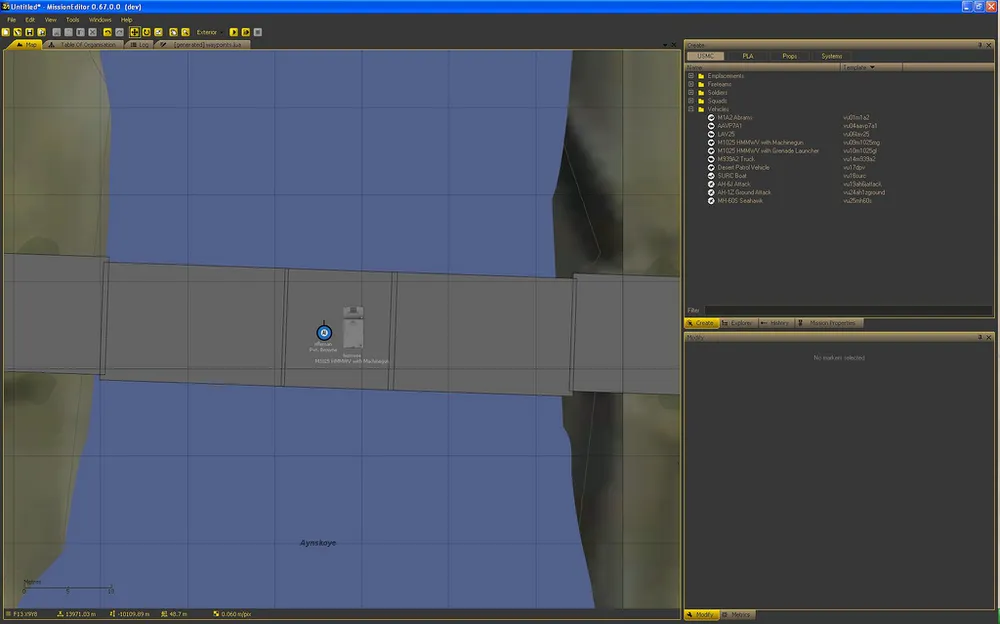Image resolution: width=1000 pixels, height=624 pixels.
Task: Select the blue rifleman unit marker on map
Action: coord(323,333)
